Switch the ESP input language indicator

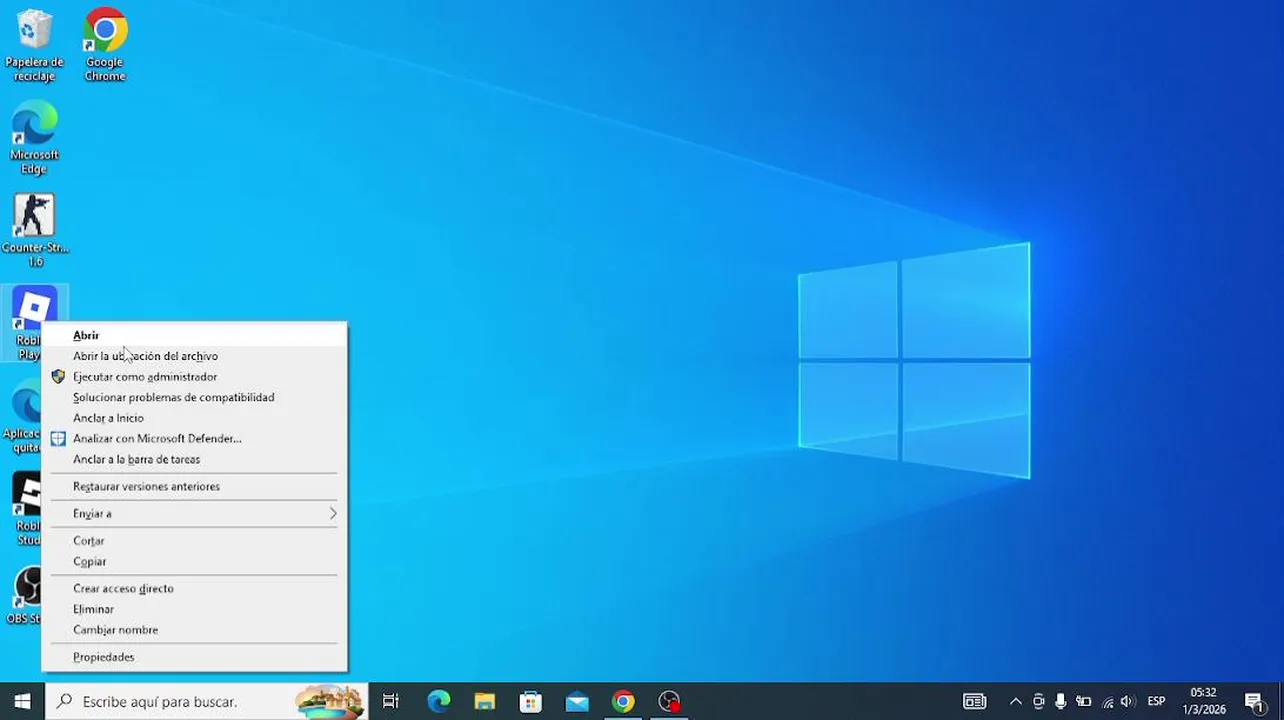pos(1157,701)
